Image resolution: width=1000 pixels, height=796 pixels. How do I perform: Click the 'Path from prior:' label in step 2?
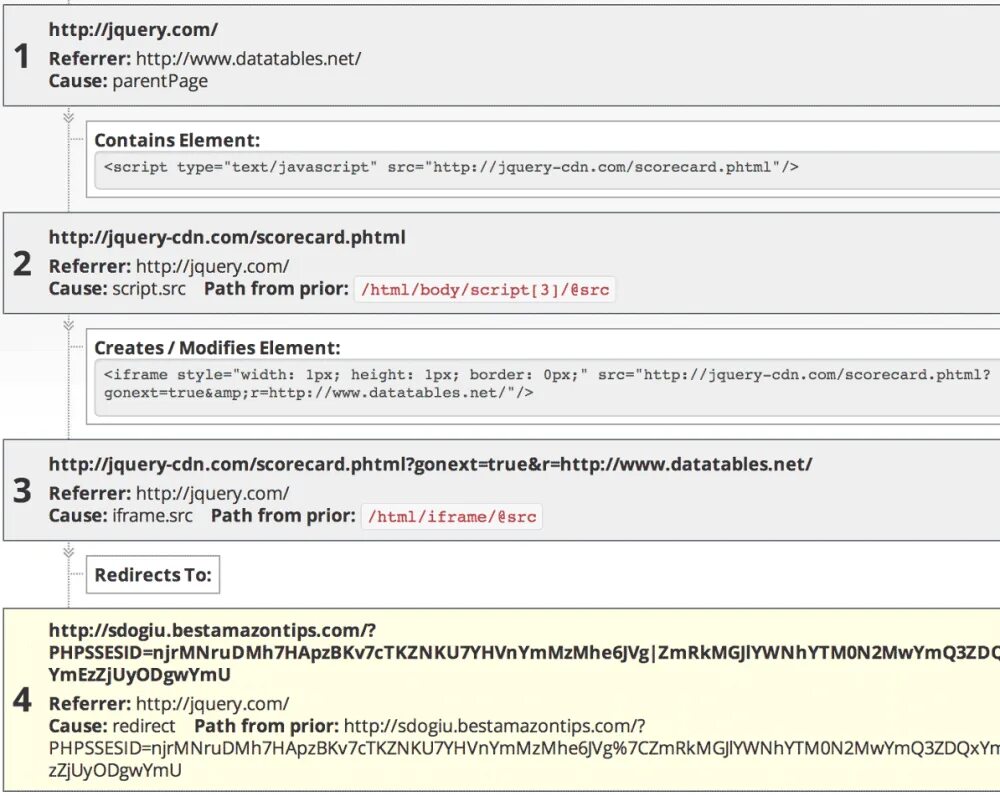pos(276,289)
